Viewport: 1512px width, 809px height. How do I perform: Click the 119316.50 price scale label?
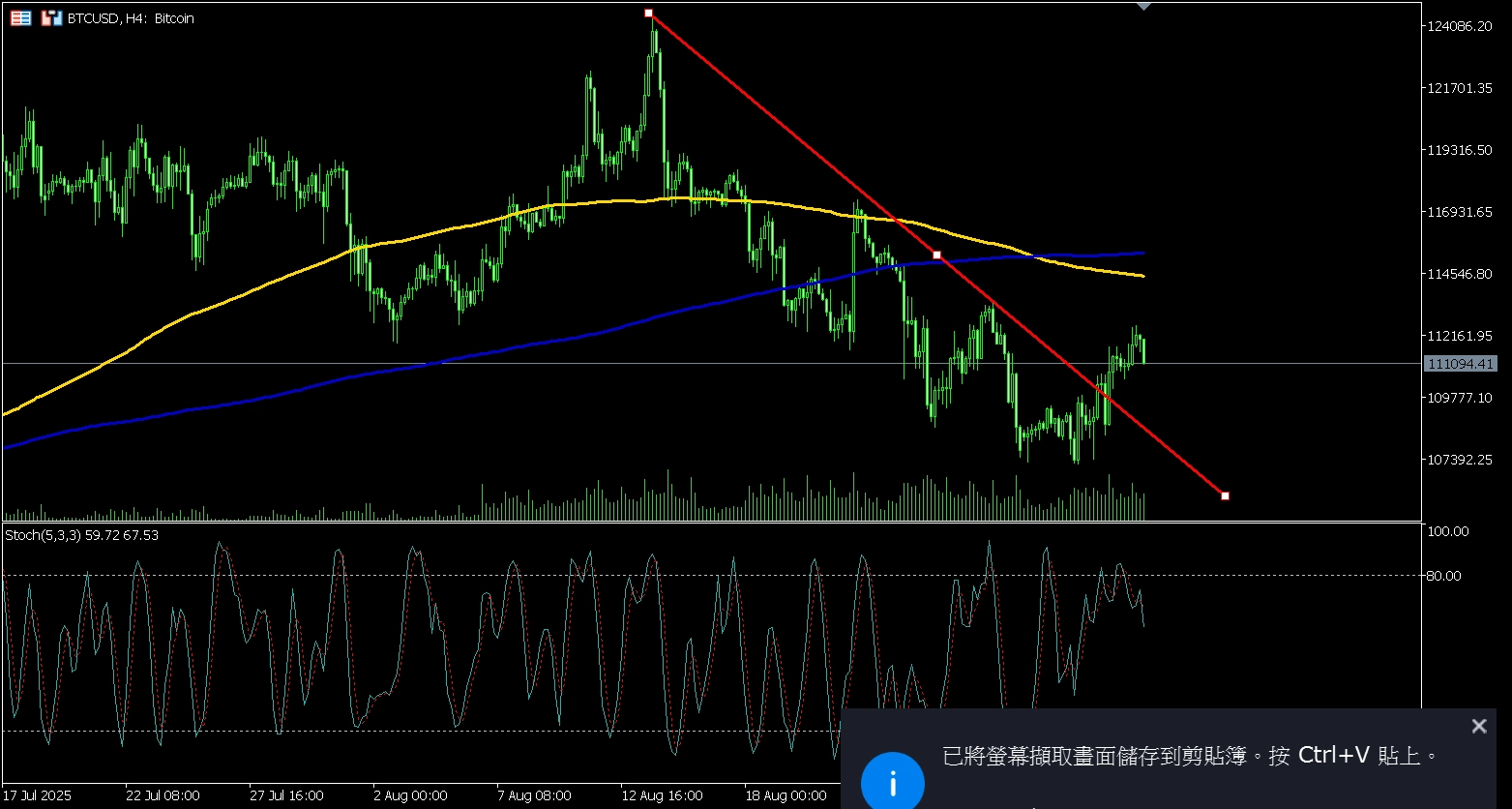click(x=1459, y=150)
